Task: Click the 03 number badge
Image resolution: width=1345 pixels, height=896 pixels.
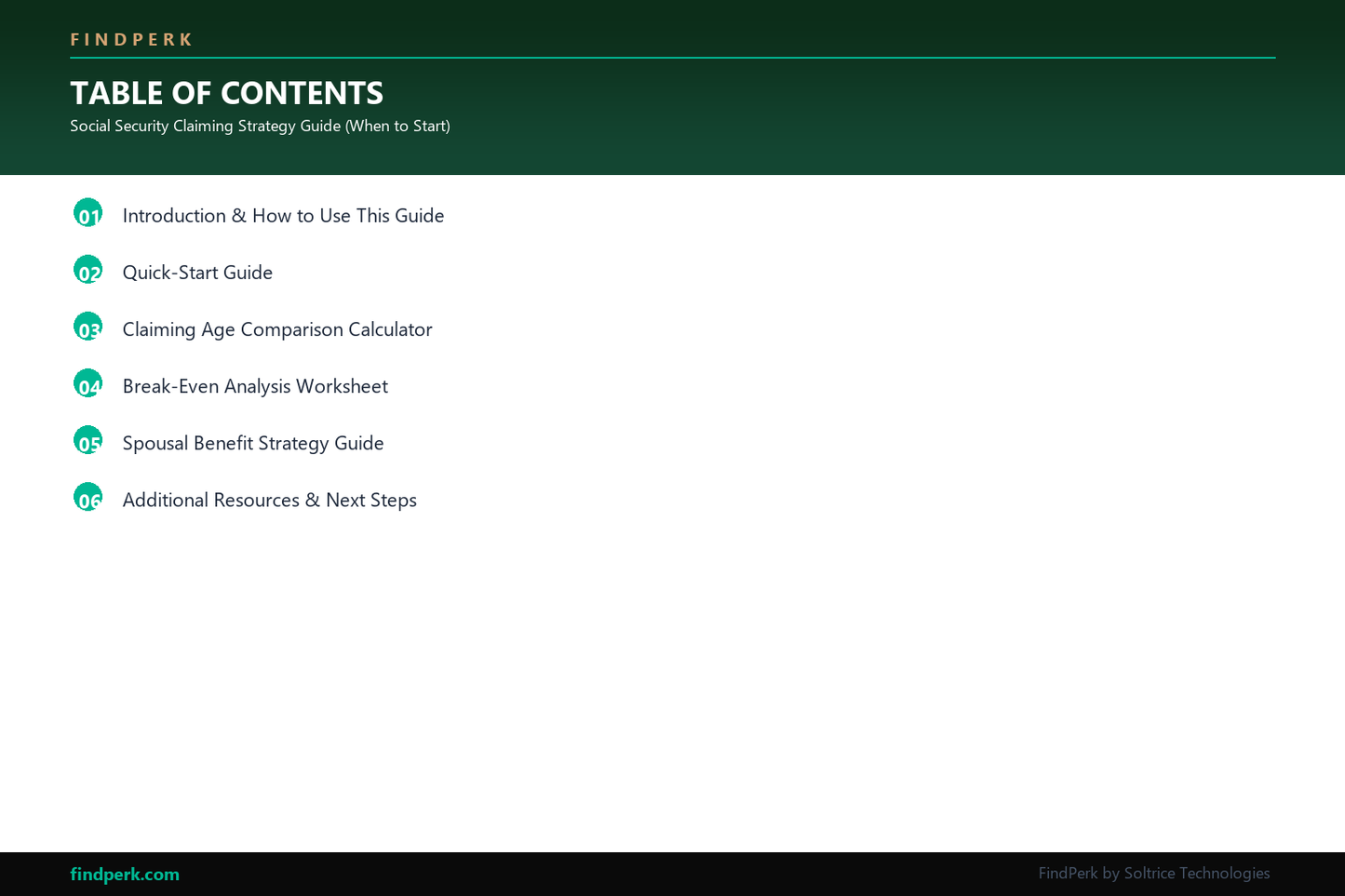Action: [88, 327]
